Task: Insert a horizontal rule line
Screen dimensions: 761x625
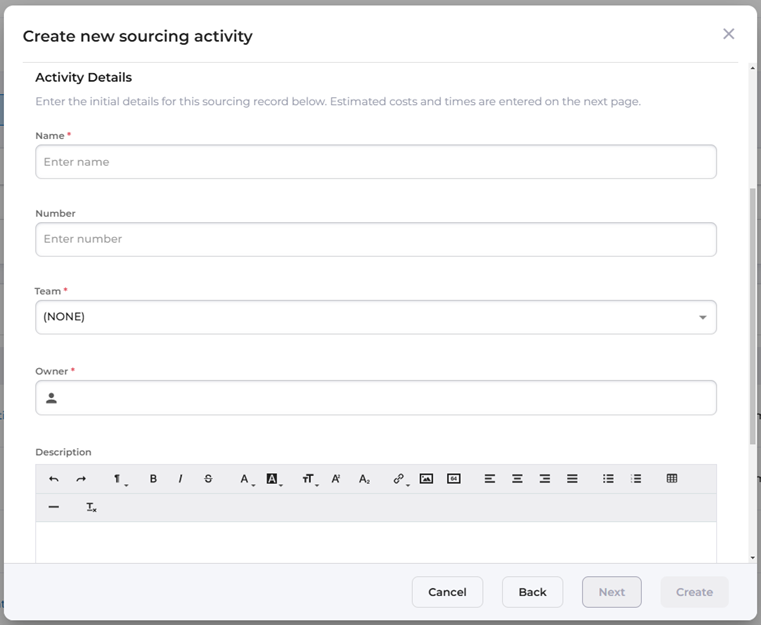Action: 54,507
